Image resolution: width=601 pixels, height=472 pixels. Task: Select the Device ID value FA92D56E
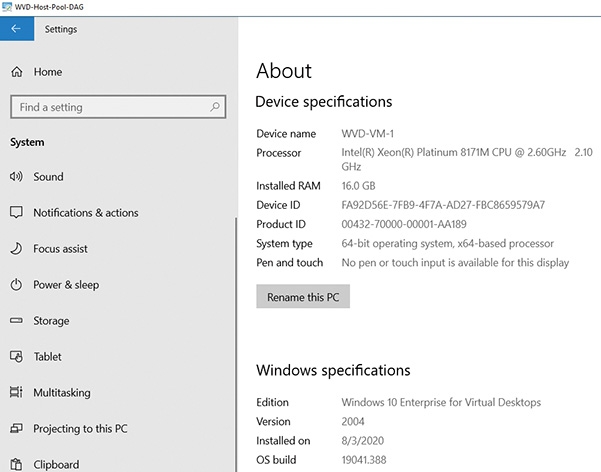click(443, 205)
